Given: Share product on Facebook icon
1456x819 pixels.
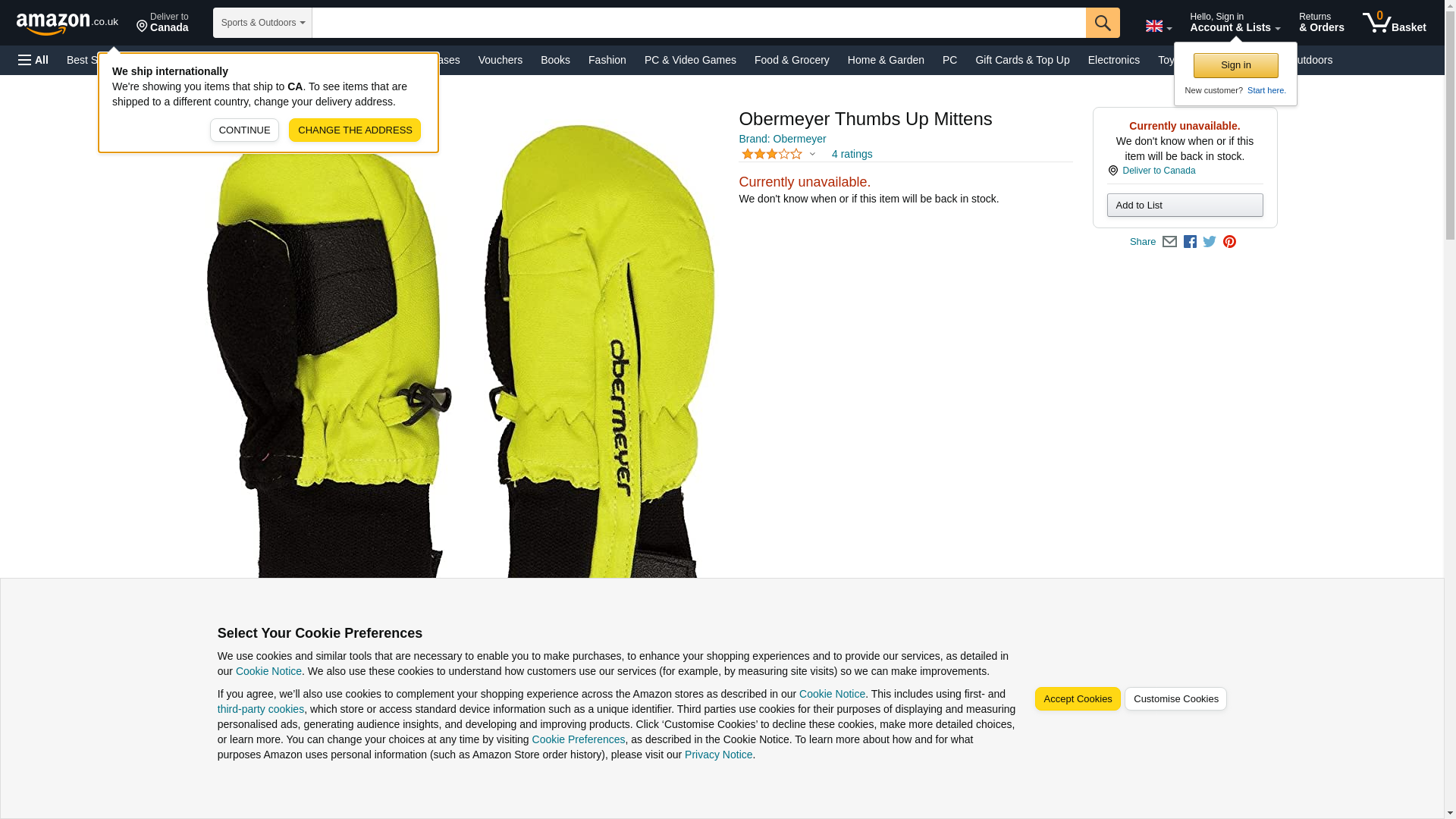Looking at the screenshot, I should (1190, 242).
